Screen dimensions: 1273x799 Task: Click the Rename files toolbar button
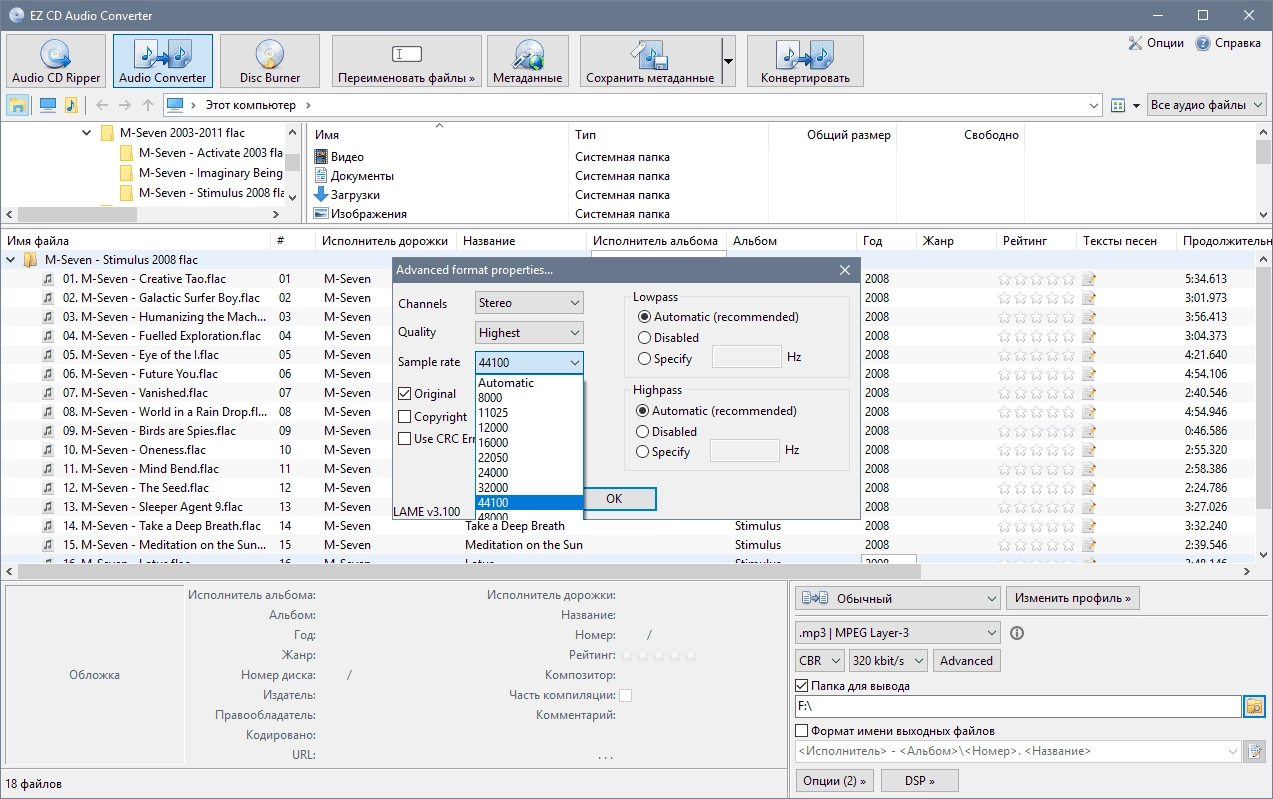click(407, 61)
